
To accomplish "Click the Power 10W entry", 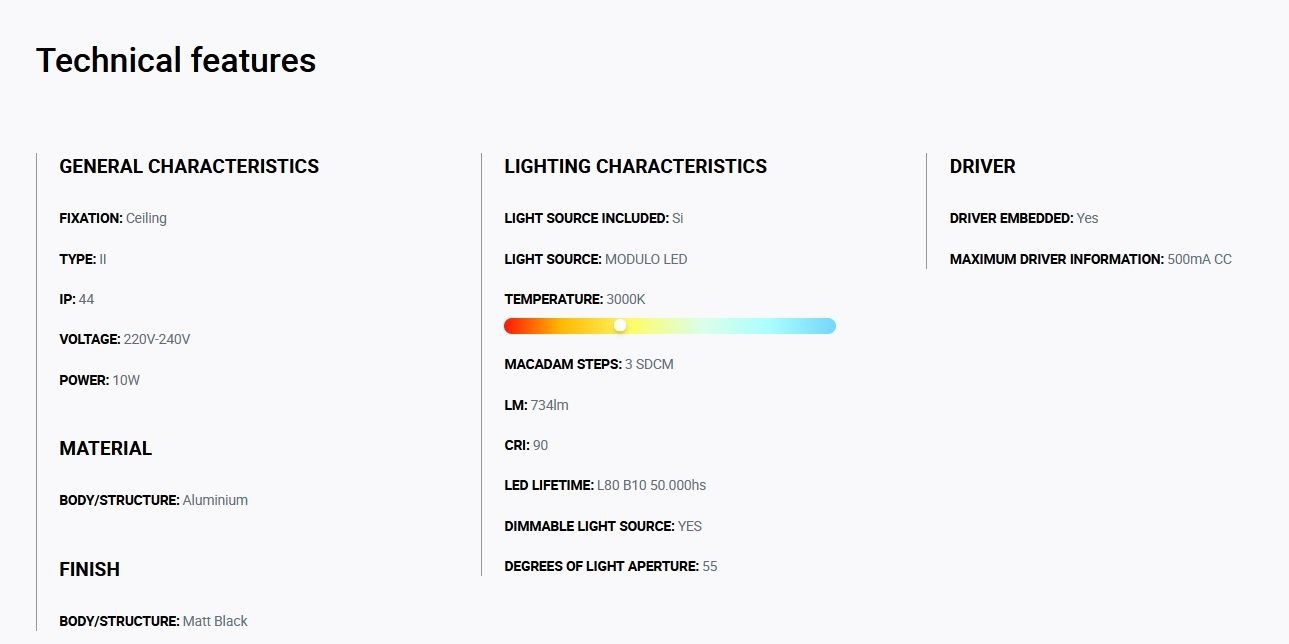I will click(99, 380).
